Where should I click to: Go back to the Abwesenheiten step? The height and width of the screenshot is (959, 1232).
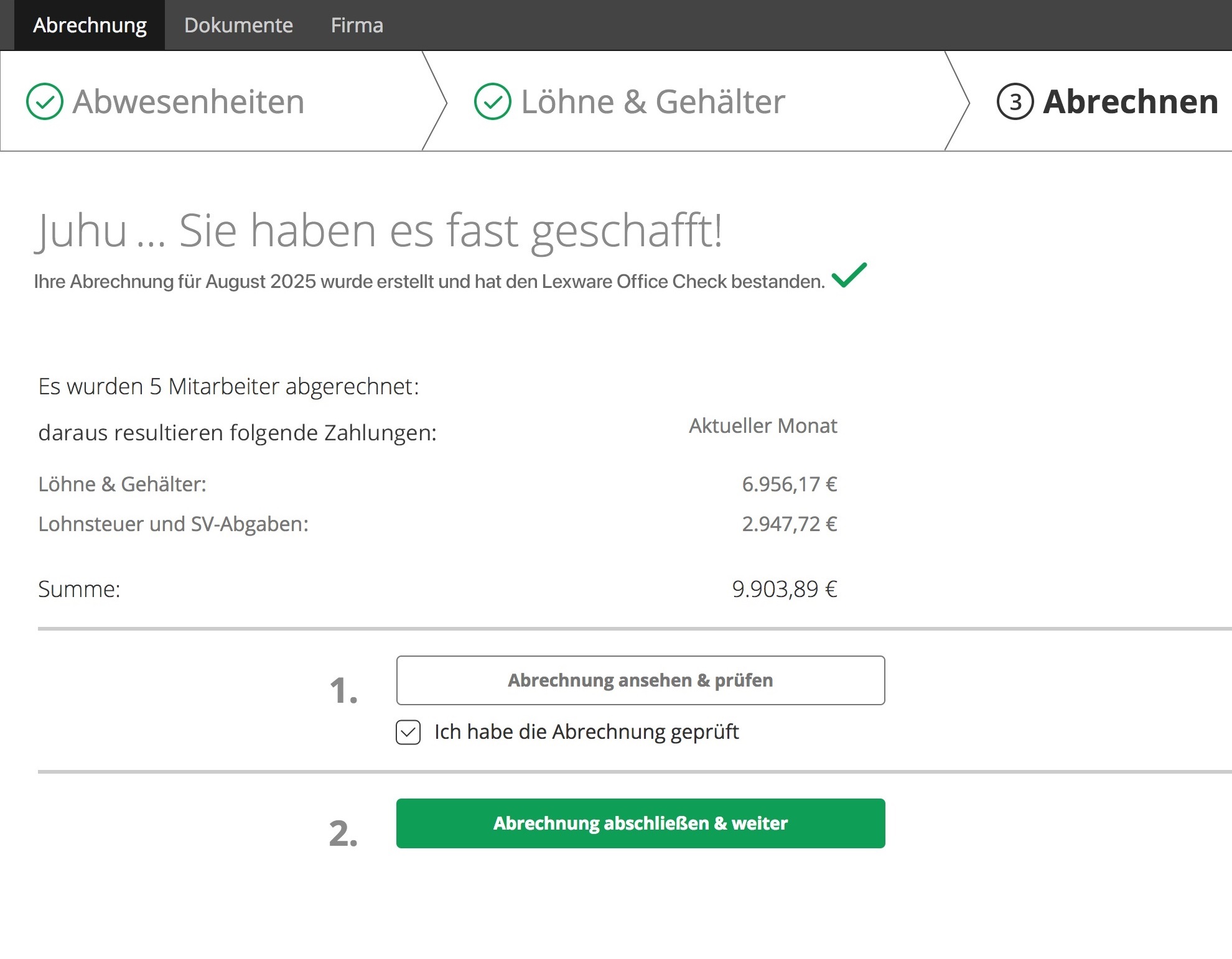188,101
